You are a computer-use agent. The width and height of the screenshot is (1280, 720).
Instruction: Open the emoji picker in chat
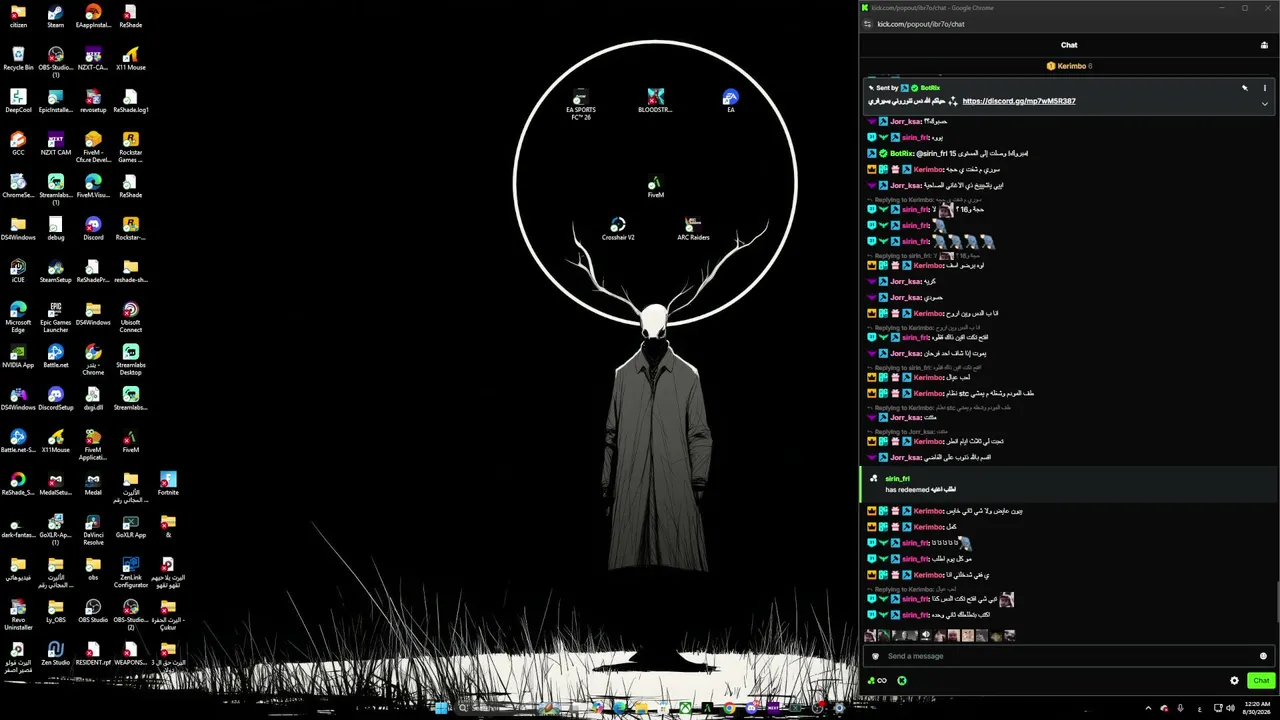pyautogui.click(x=1263, y=656)
